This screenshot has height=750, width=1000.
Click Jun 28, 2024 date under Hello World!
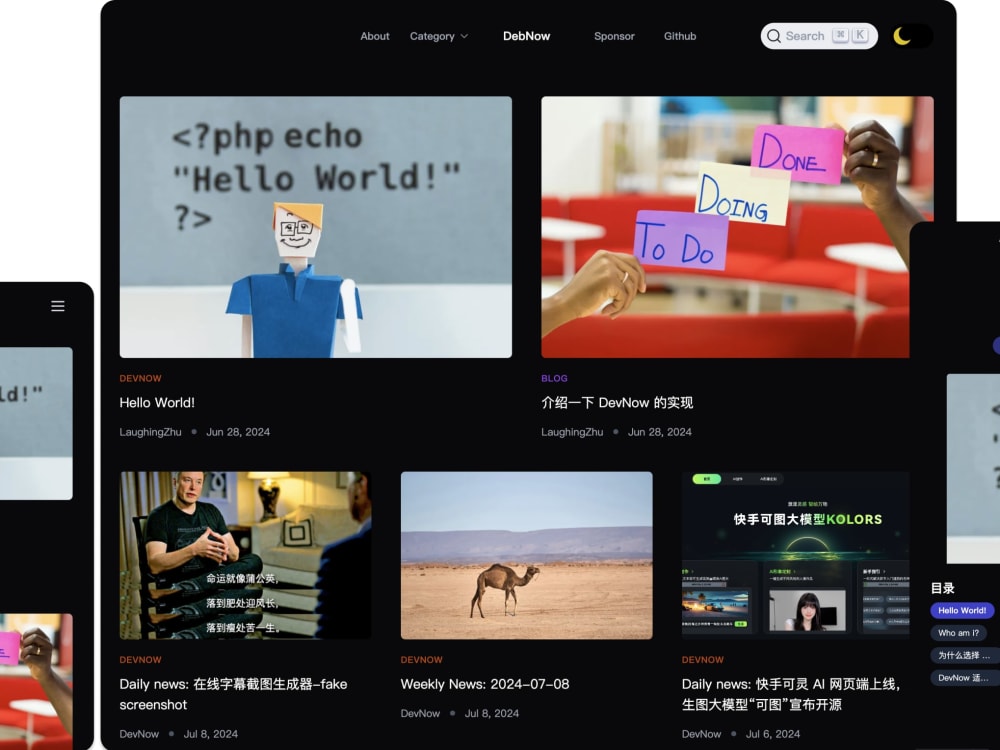[238, 432]
